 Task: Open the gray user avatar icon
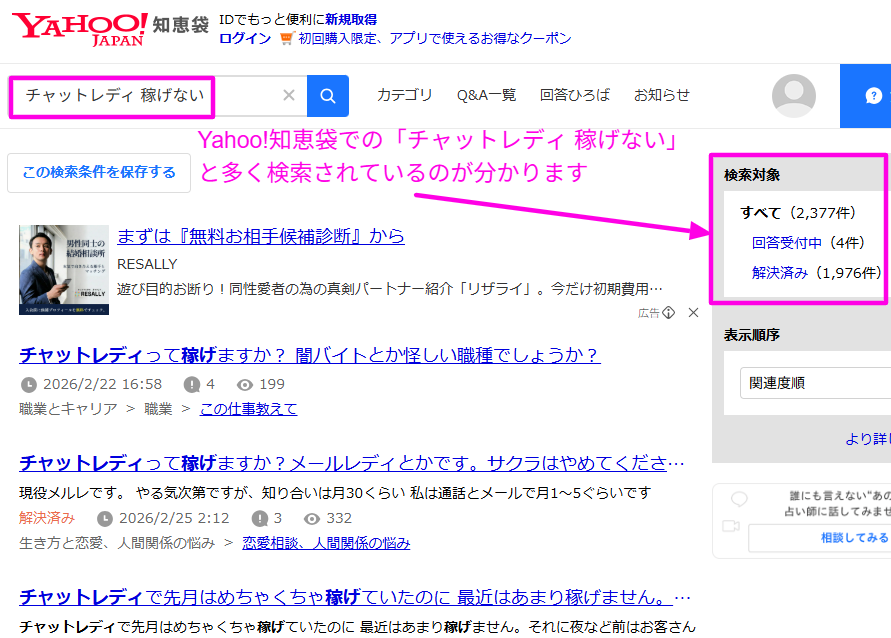pyautogui.click(x=793, y=96)
